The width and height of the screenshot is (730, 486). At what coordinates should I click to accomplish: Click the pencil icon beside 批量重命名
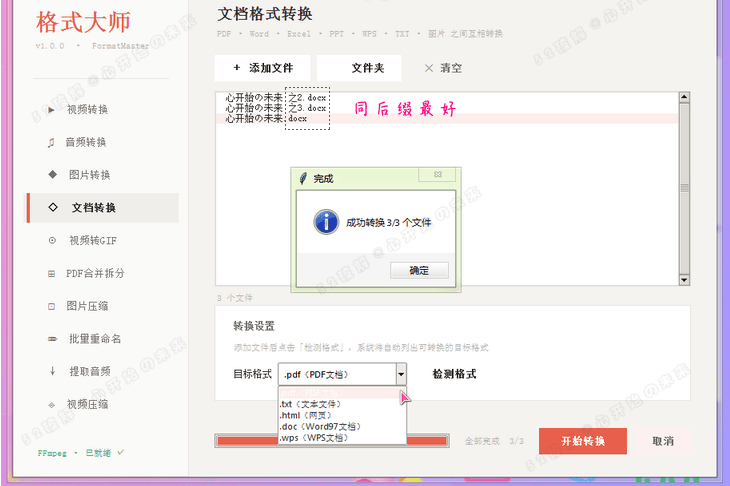point(53,339)
